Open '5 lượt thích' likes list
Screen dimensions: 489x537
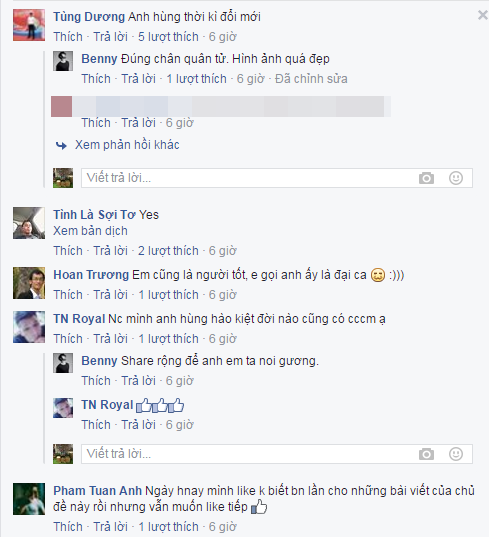[x=168, y=37]
